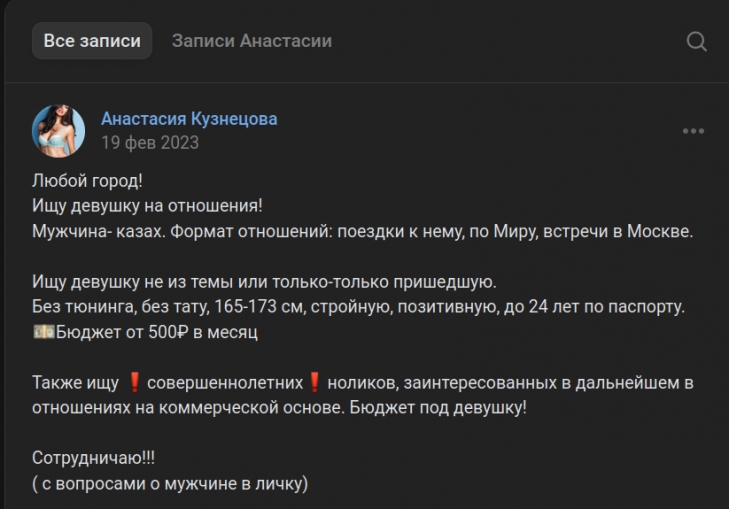This screenshot has height=509, width=729.
Task: Click the post date «19 фев 2023»
Action: [150, 142]
